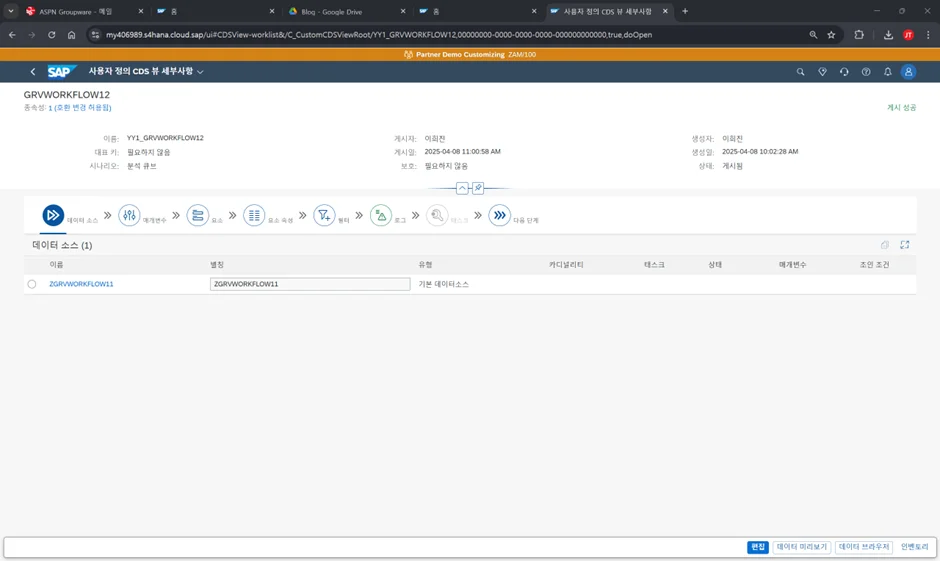The width and height of the screenshot is (940, 561).
Task: Select the ZGRVWORKFLOW11 row radio button
Action: pyautogui.click(x=32, y=284)
